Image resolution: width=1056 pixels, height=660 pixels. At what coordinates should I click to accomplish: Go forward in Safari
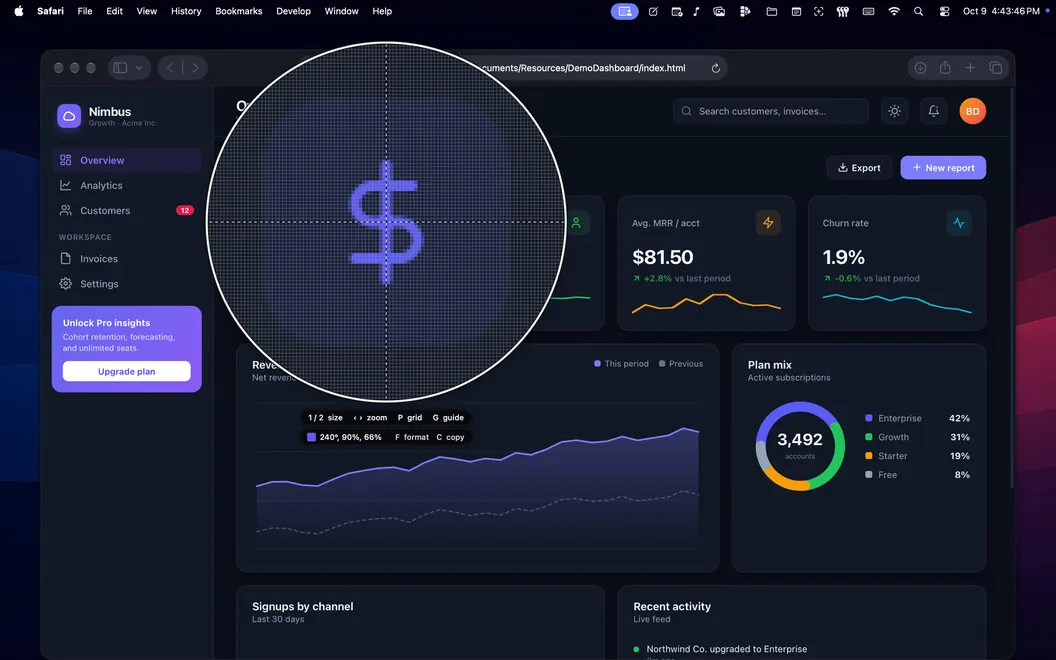point(195,67)
